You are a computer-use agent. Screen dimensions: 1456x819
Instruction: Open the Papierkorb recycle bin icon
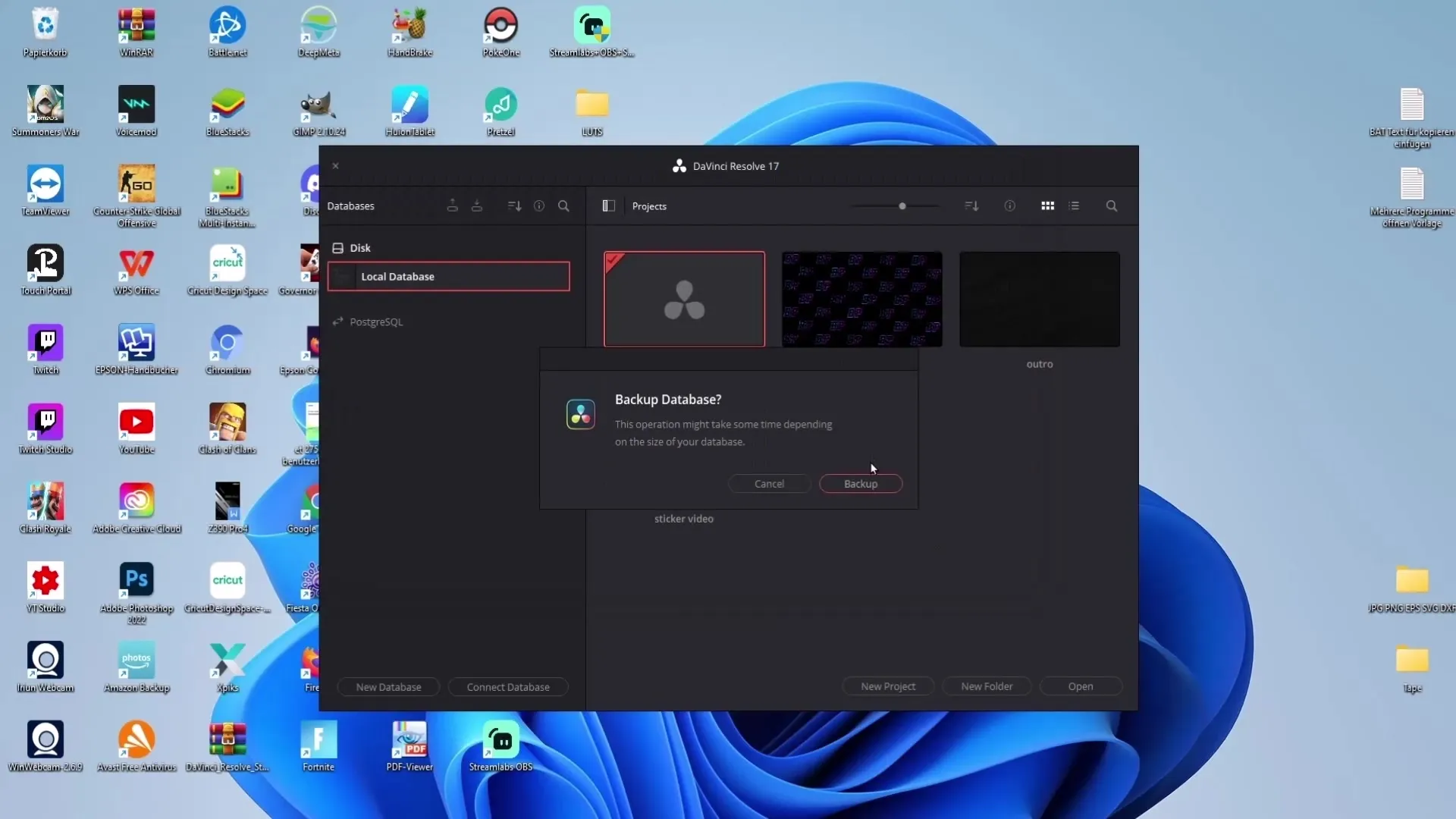[45, 33]
